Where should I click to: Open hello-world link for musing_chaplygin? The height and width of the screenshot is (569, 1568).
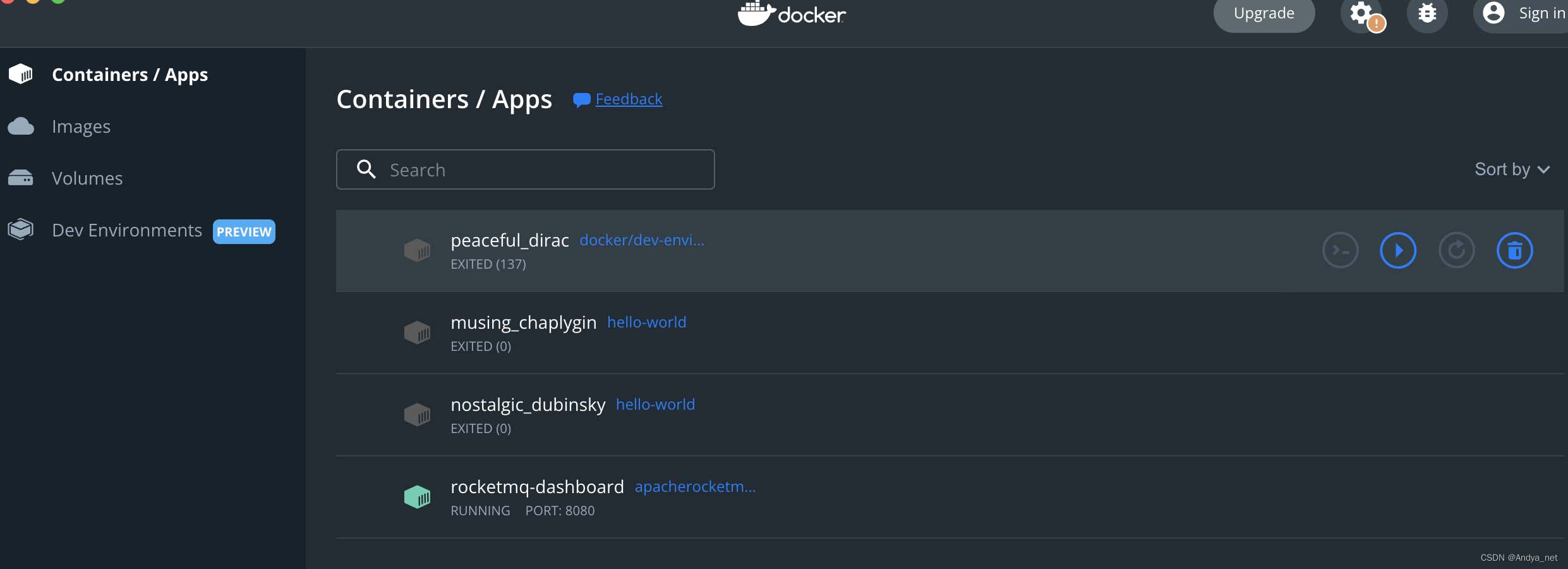point(646,322)
